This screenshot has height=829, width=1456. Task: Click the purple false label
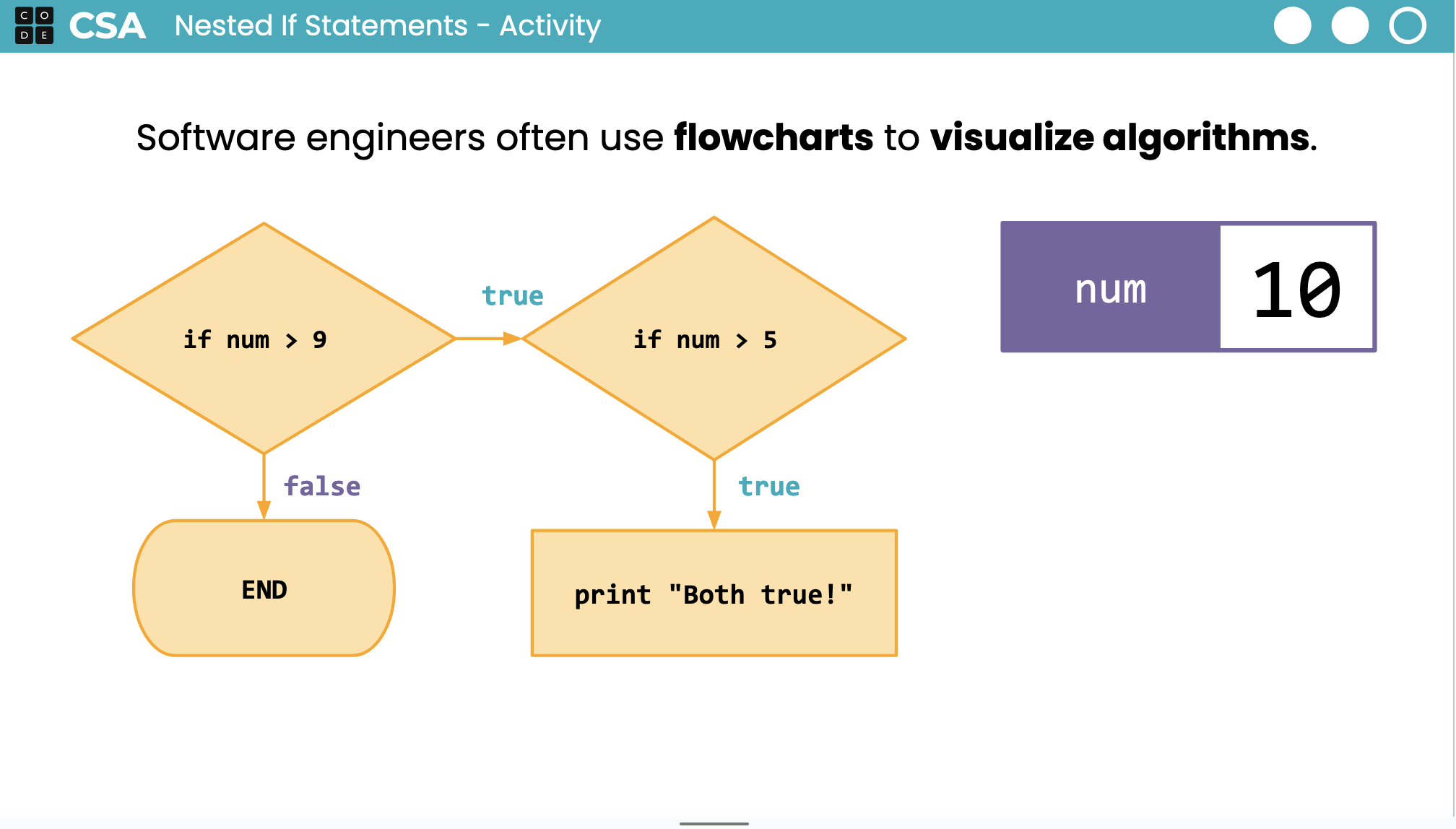pyautogui.click(x=322, y=486)
